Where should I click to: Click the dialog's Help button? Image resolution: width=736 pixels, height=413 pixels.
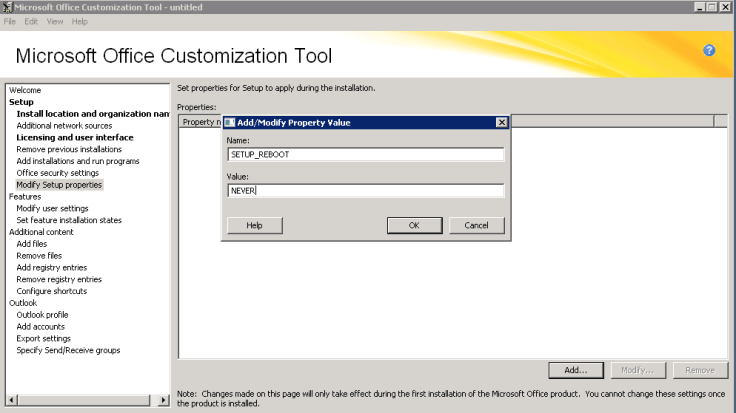[254, 226]
